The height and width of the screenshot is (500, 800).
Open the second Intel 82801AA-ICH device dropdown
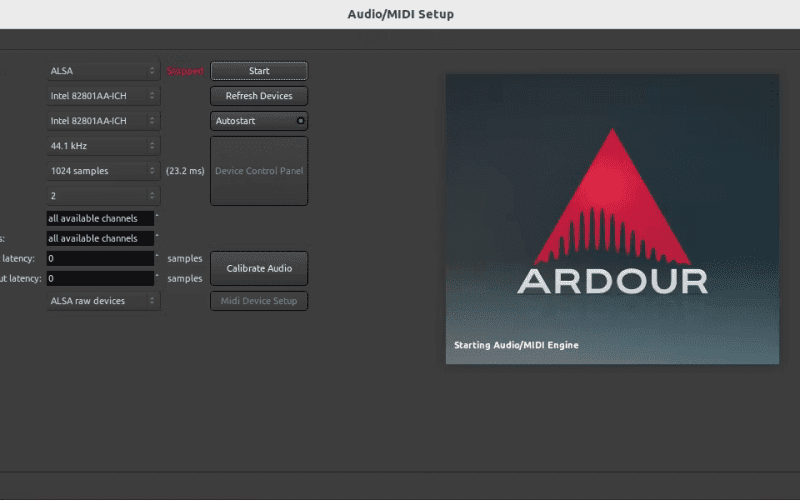tap(103, 121)
